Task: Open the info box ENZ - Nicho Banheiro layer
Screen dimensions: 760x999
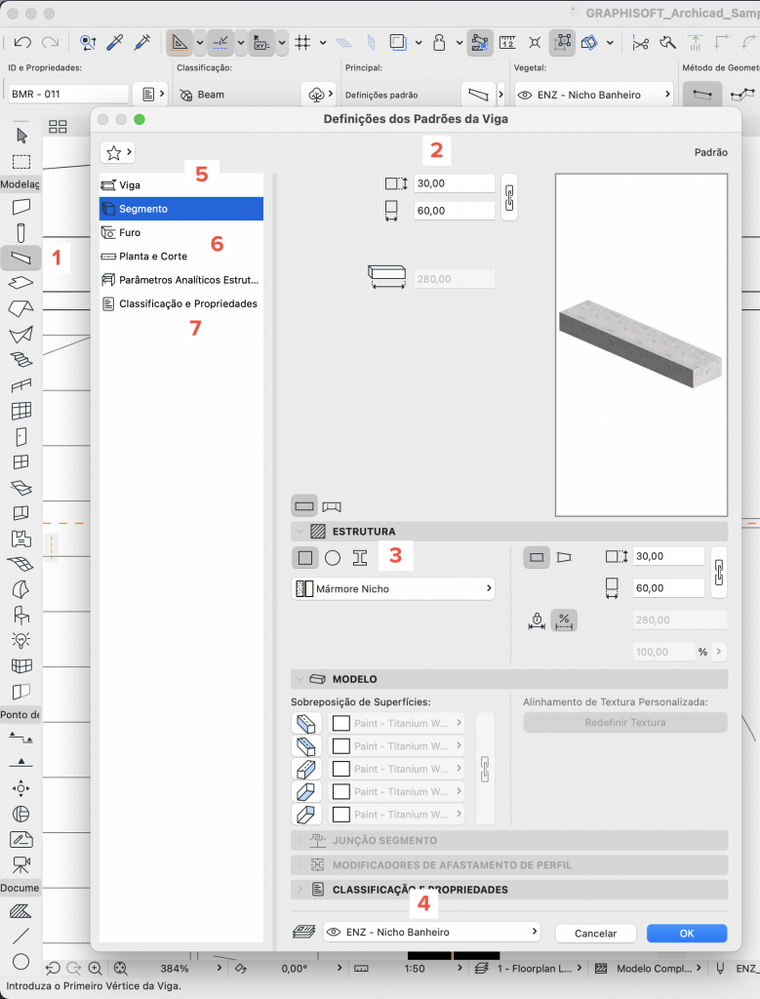Action: click(x=594, y=95)
